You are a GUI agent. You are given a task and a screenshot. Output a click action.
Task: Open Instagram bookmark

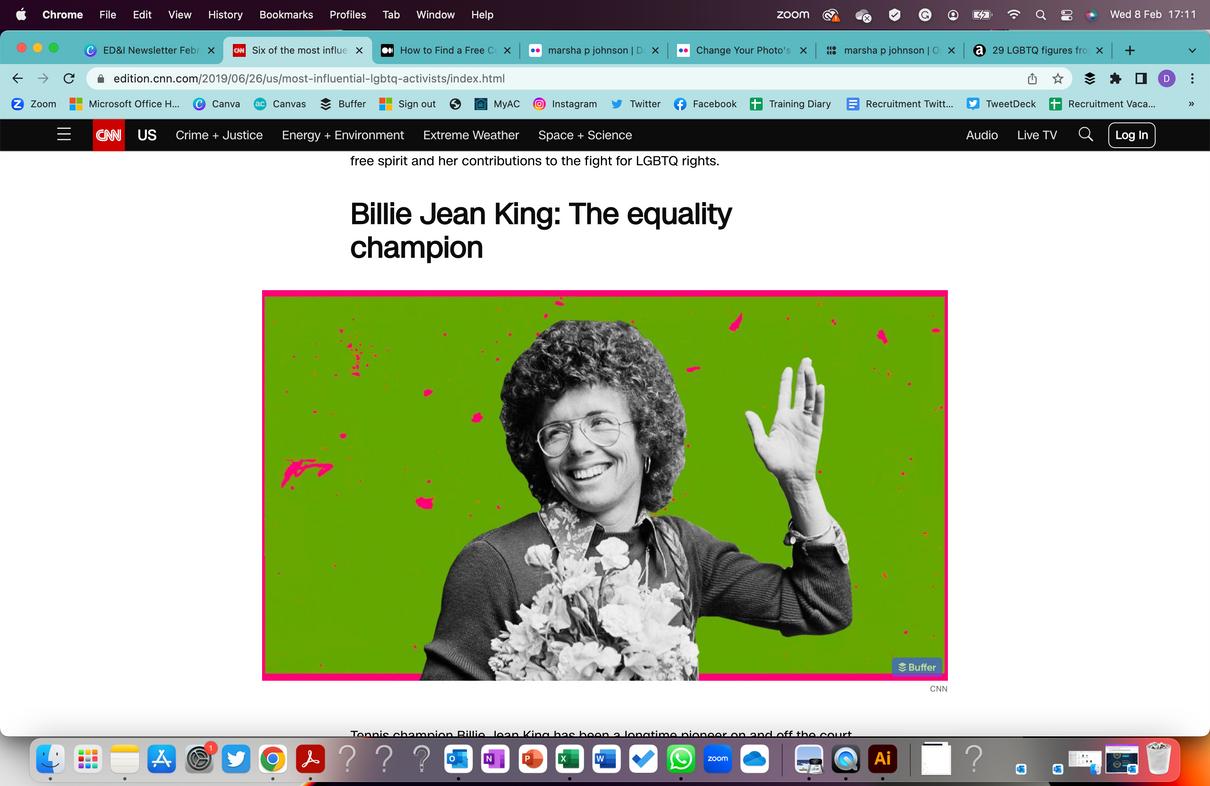[565, 104]
